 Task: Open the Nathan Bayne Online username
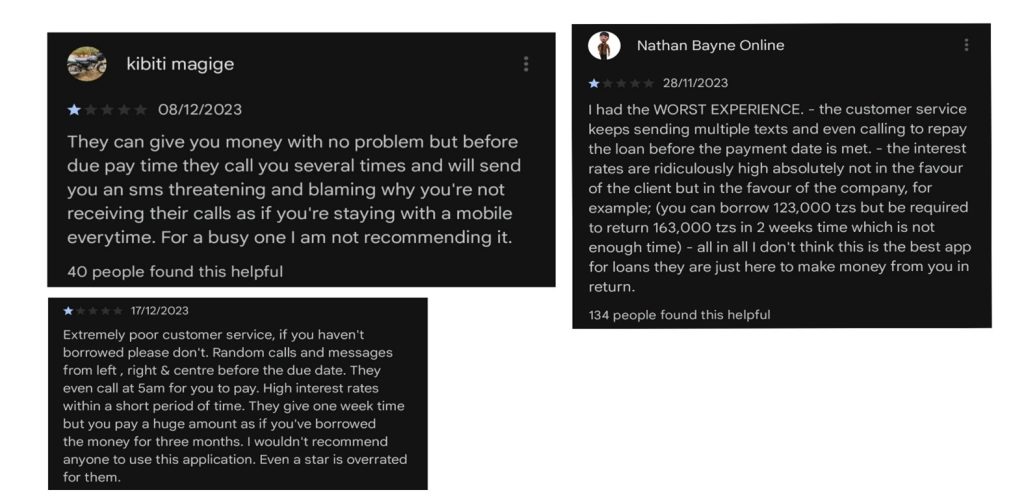click(711, 45)
